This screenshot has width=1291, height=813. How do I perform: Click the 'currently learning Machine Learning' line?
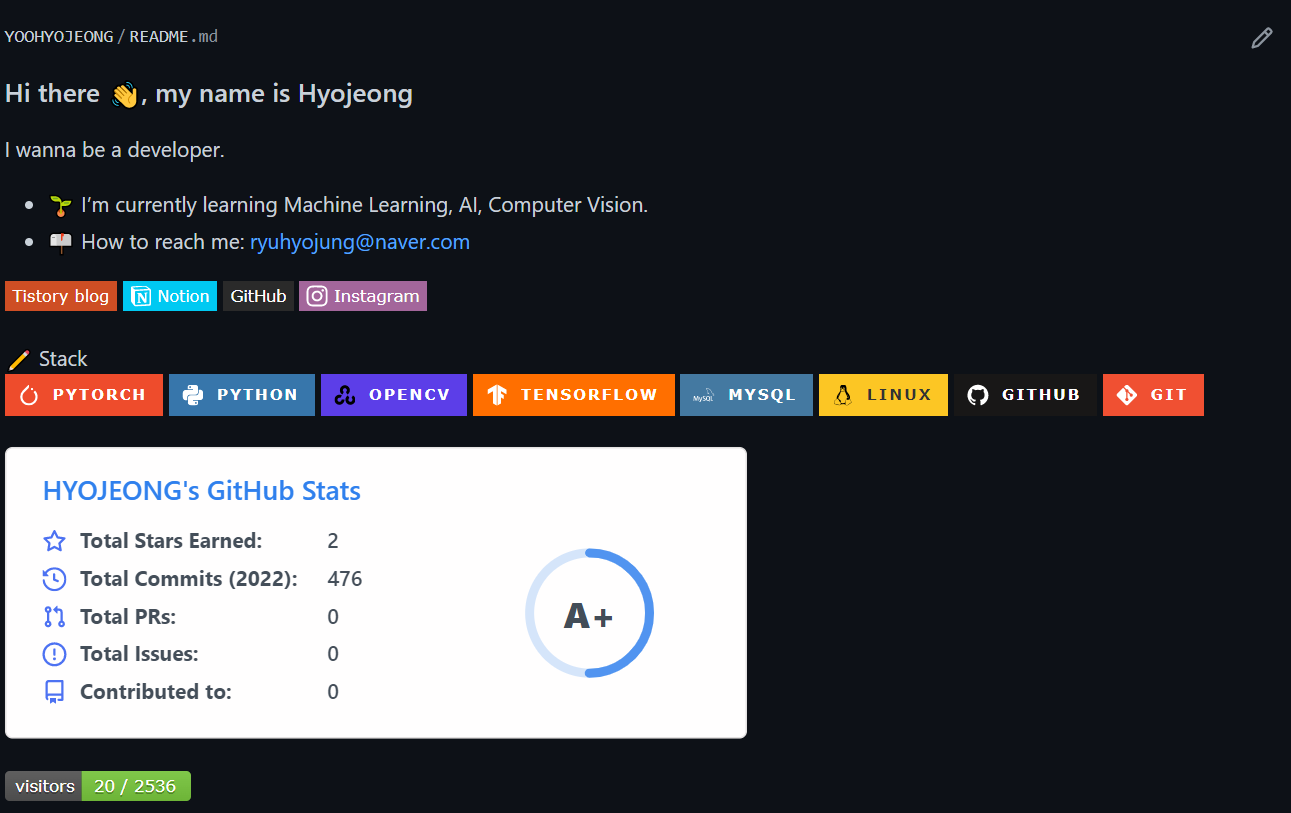365,206
